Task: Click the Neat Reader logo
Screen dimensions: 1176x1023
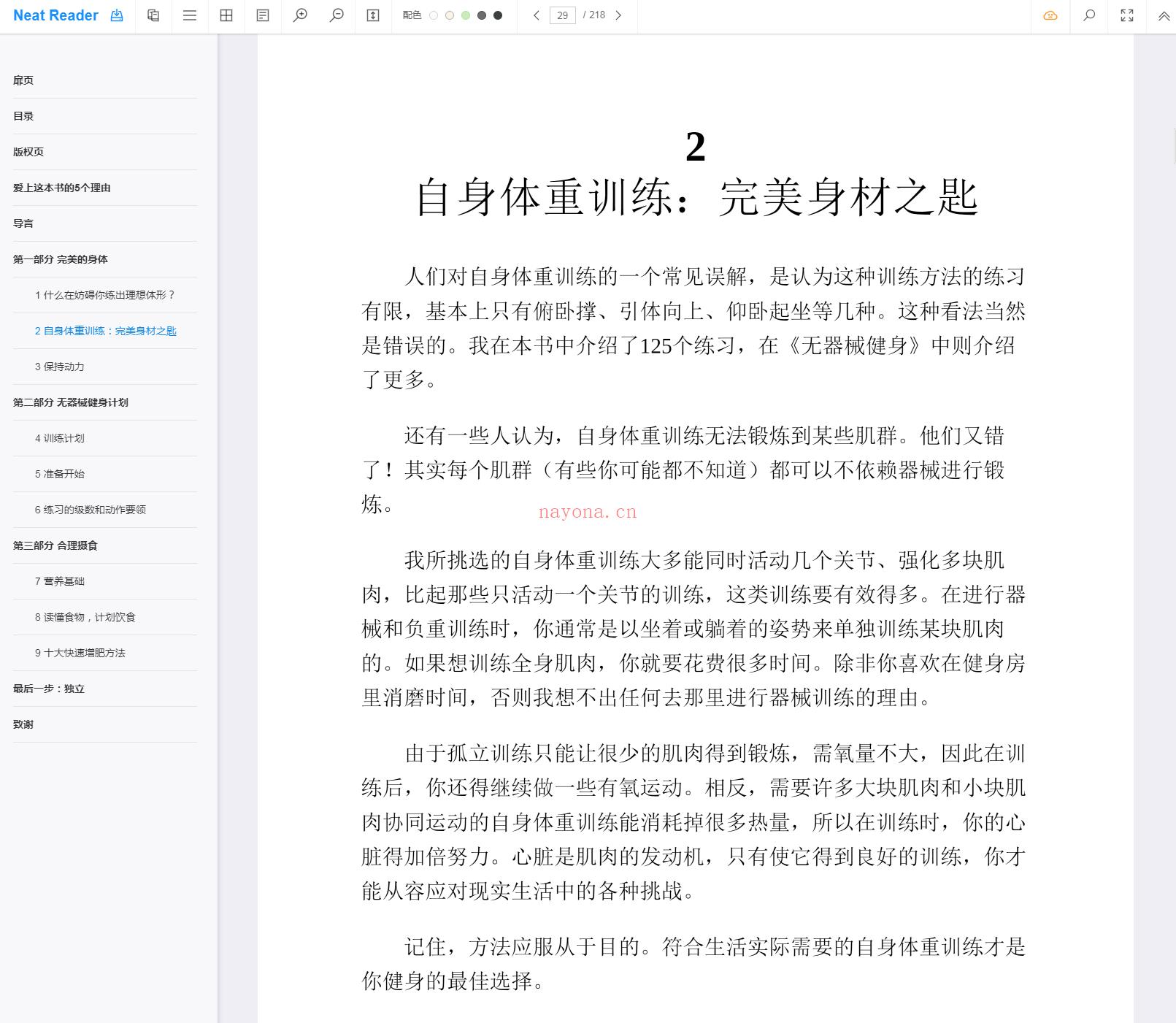Action: (x=55, y=15)
